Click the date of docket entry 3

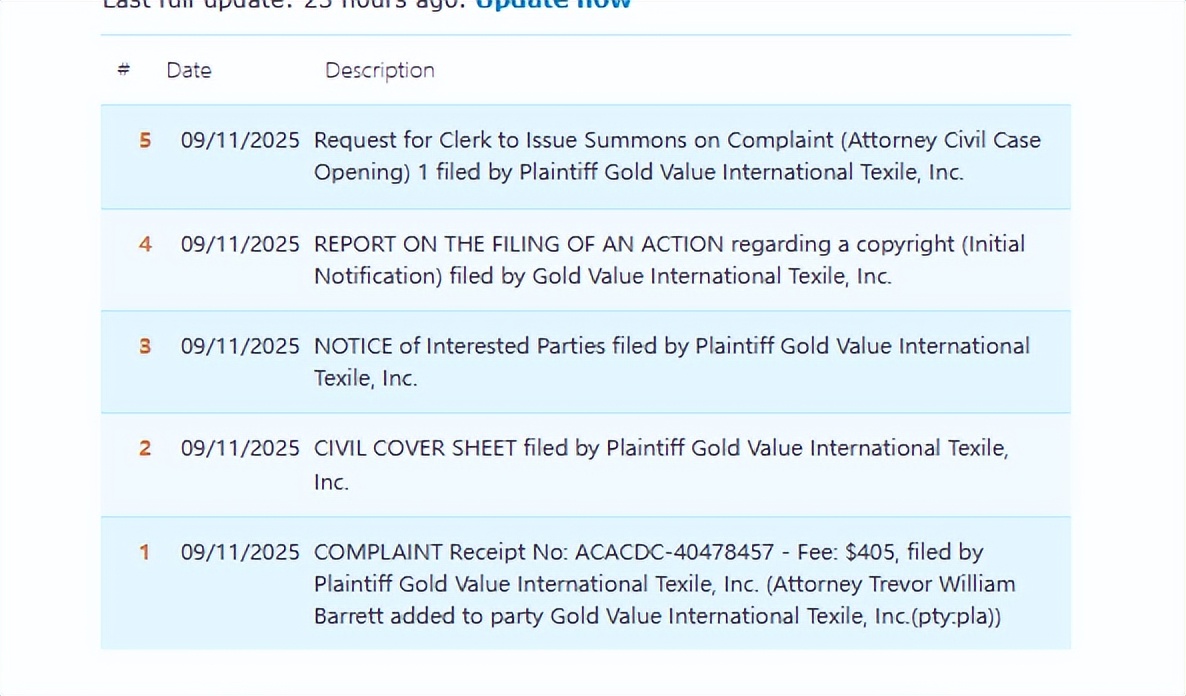[x=240, y=346]
